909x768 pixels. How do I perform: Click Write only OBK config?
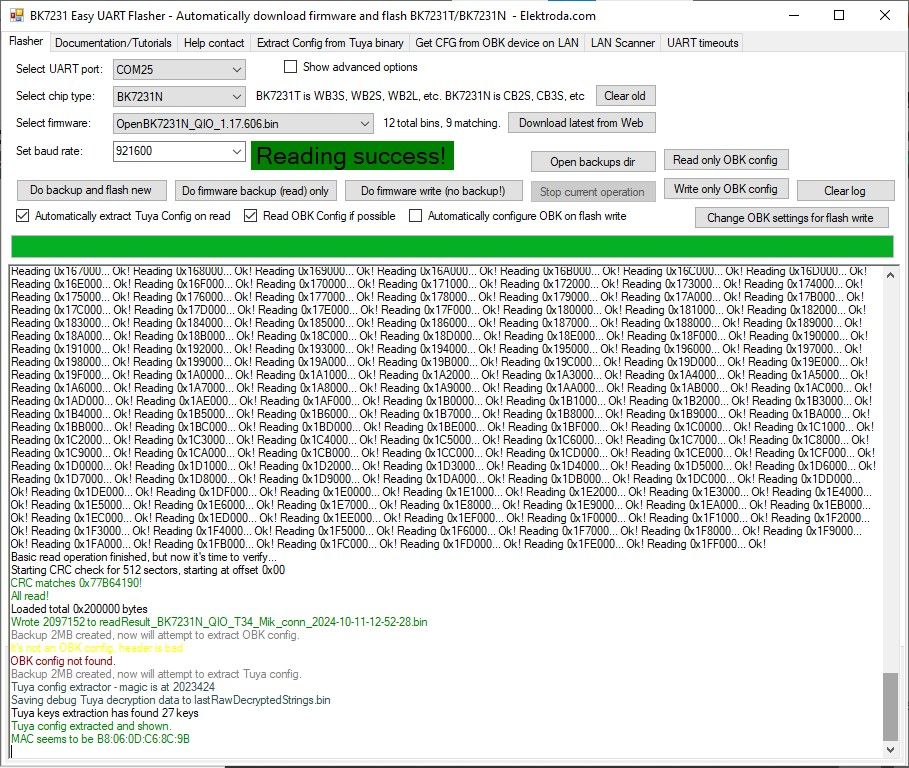(x=725, y=189)
